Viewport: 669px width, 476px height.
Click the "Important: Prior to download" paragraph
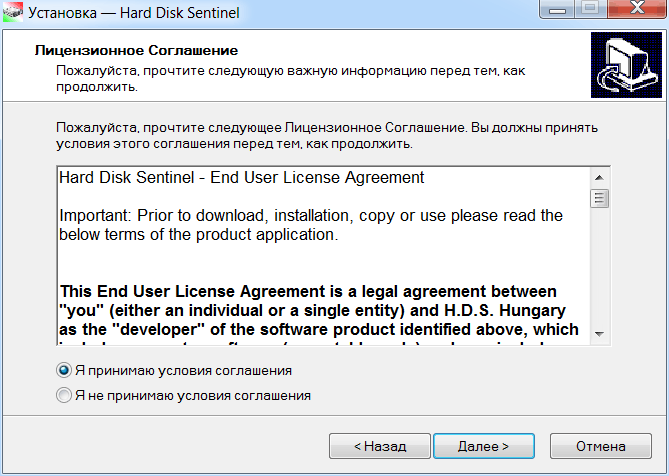coord(310,225)
